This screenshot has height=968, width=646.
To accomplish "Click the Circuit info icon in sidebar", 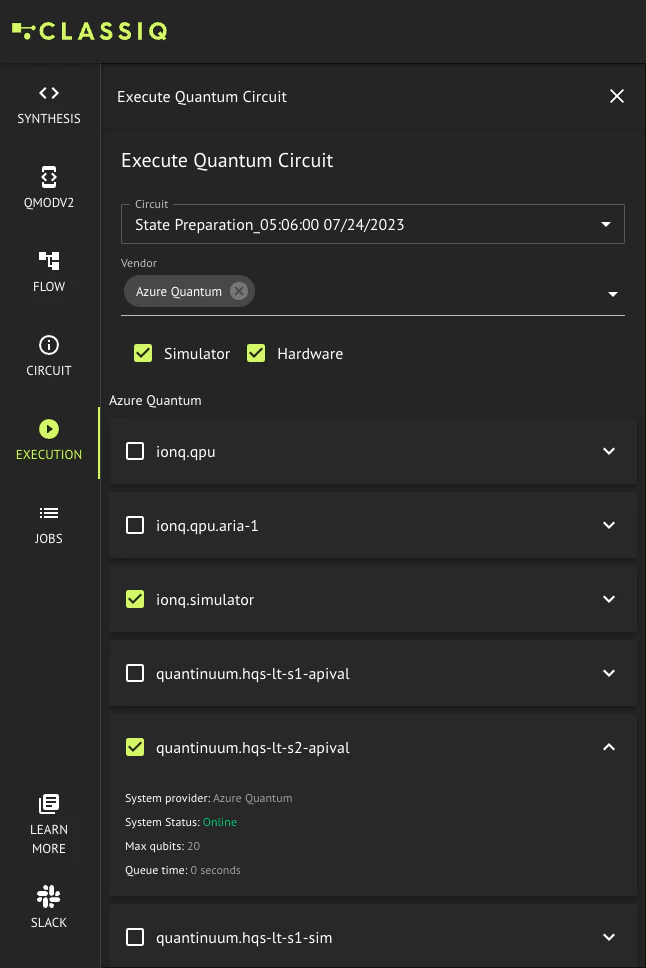I will click(x=48, y=354).
